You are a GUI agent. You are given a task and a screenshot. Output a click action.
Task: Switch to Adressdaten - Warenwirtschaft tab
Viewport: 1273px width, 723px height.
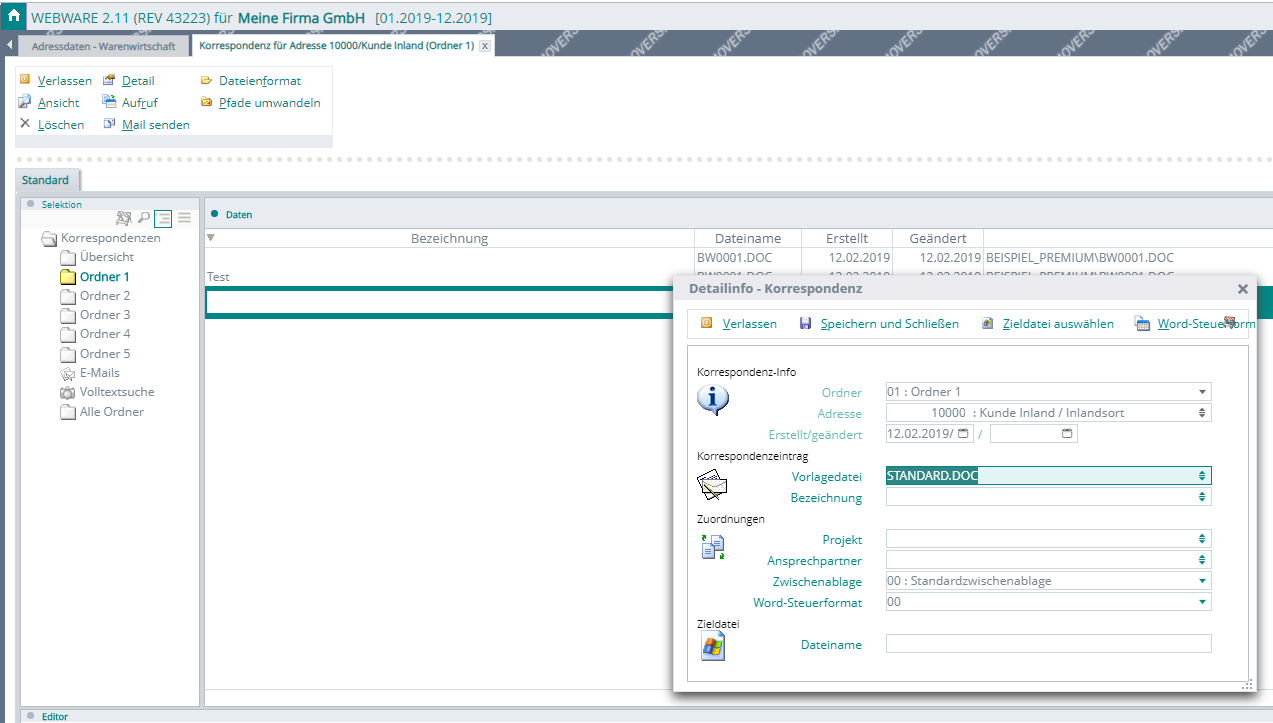coord(103,46)
